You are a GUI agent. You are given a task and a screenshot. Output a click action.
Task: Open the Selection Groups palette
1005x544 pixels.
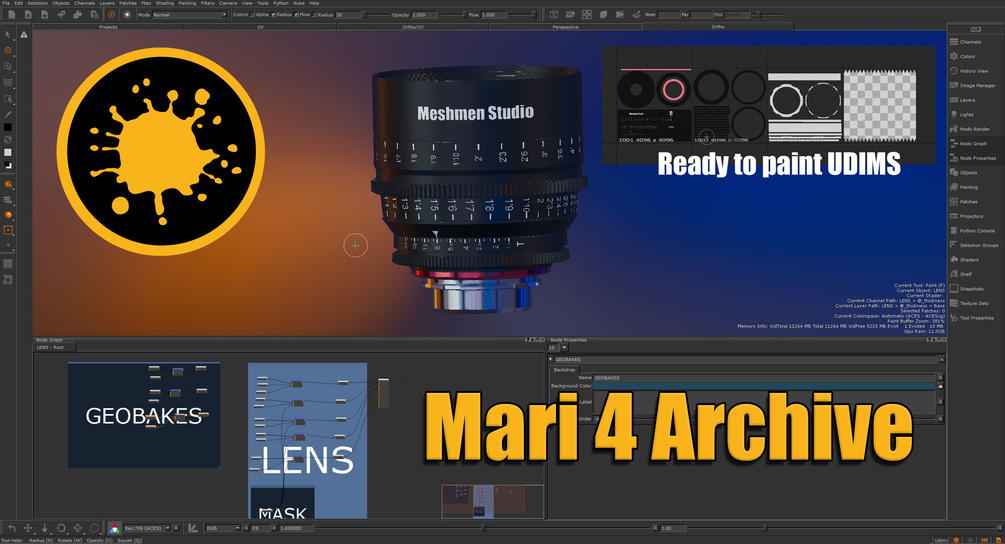[974, 245]
